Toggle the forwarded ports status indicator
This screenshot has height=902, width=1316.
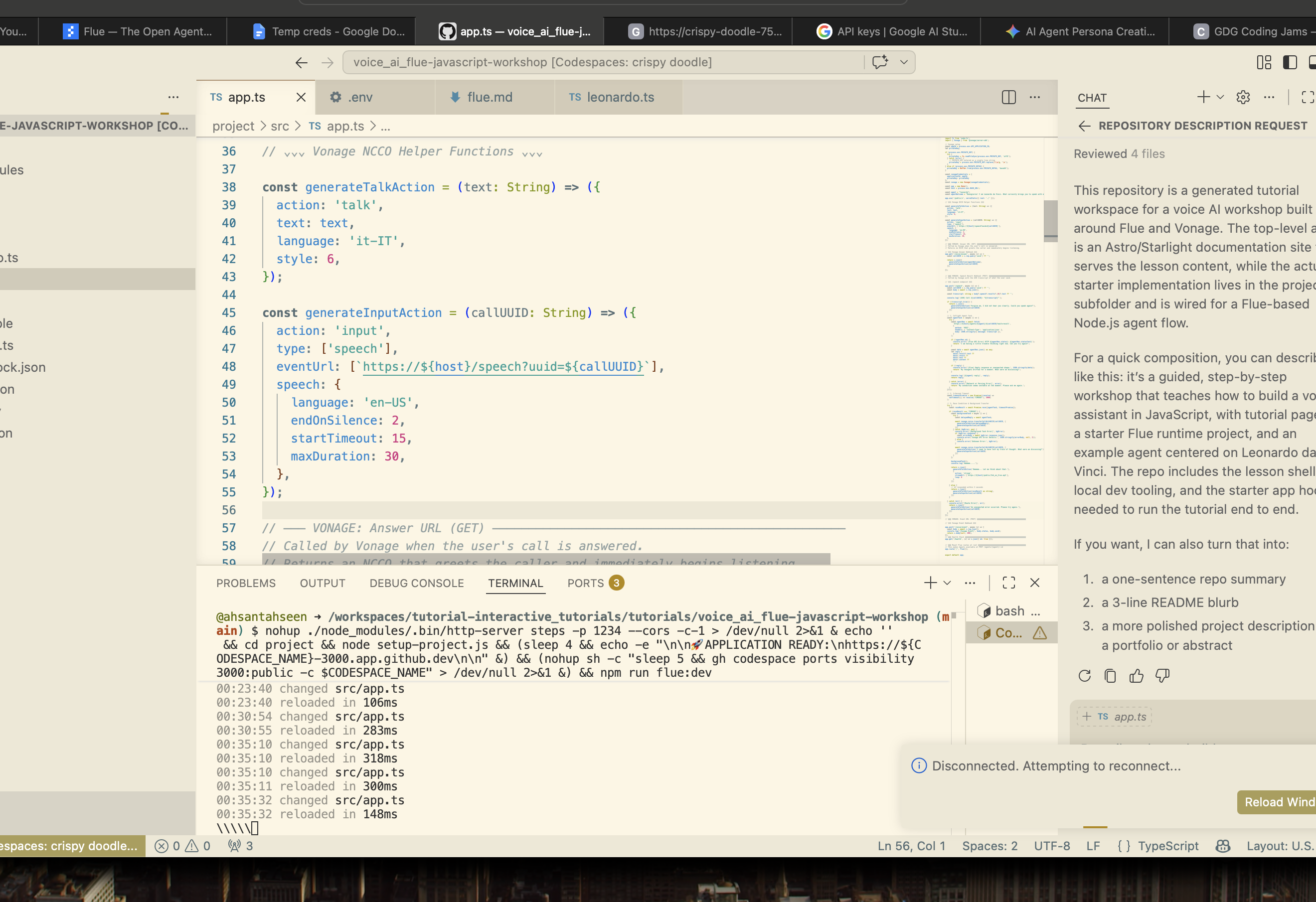(x=241, y=846)
